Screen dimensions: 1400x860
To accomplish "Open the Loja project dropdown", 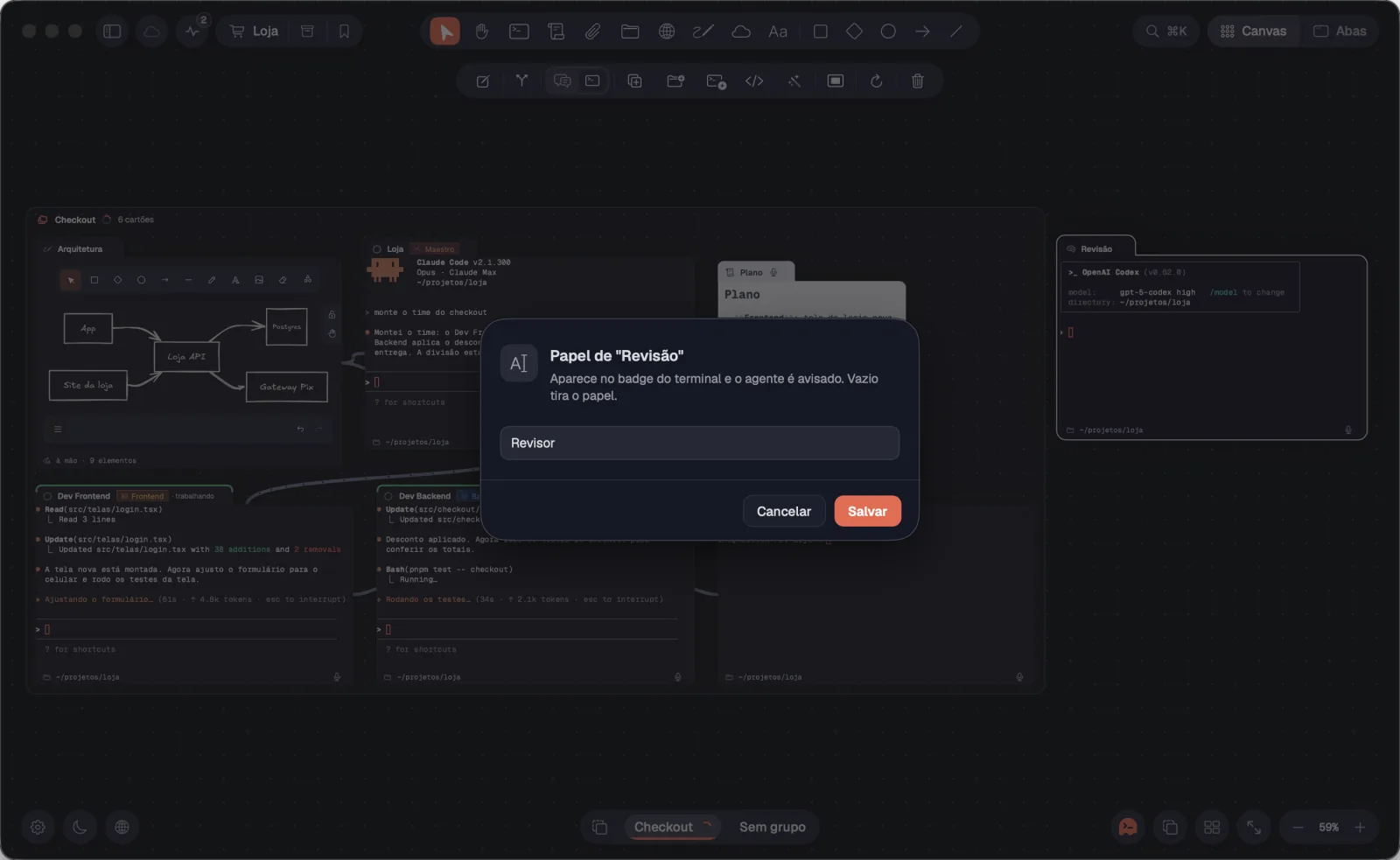I will click(254, 31).
